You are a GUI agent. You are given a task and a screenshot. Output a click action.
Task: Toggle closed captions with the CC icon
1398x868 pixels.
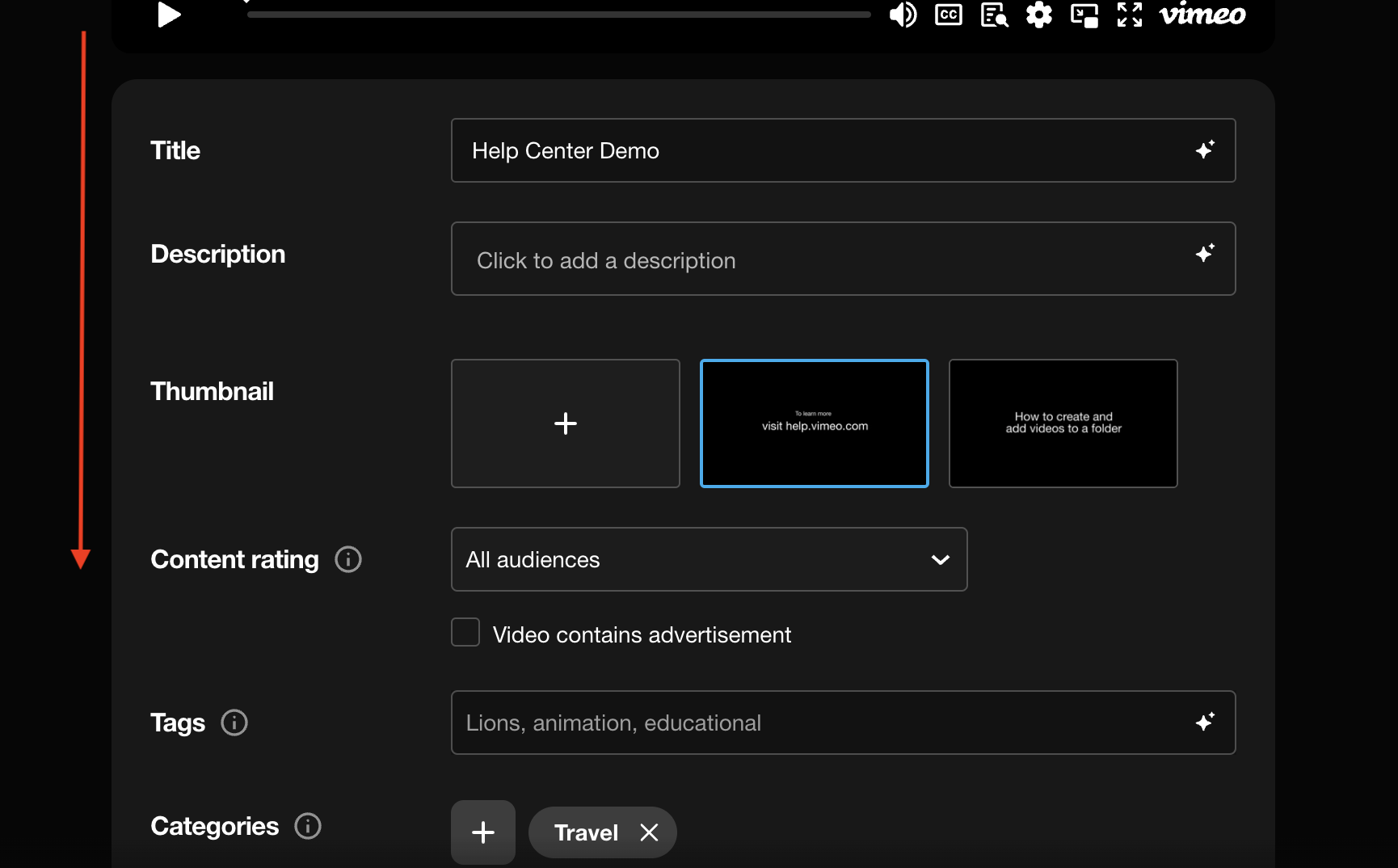(948, 15)
